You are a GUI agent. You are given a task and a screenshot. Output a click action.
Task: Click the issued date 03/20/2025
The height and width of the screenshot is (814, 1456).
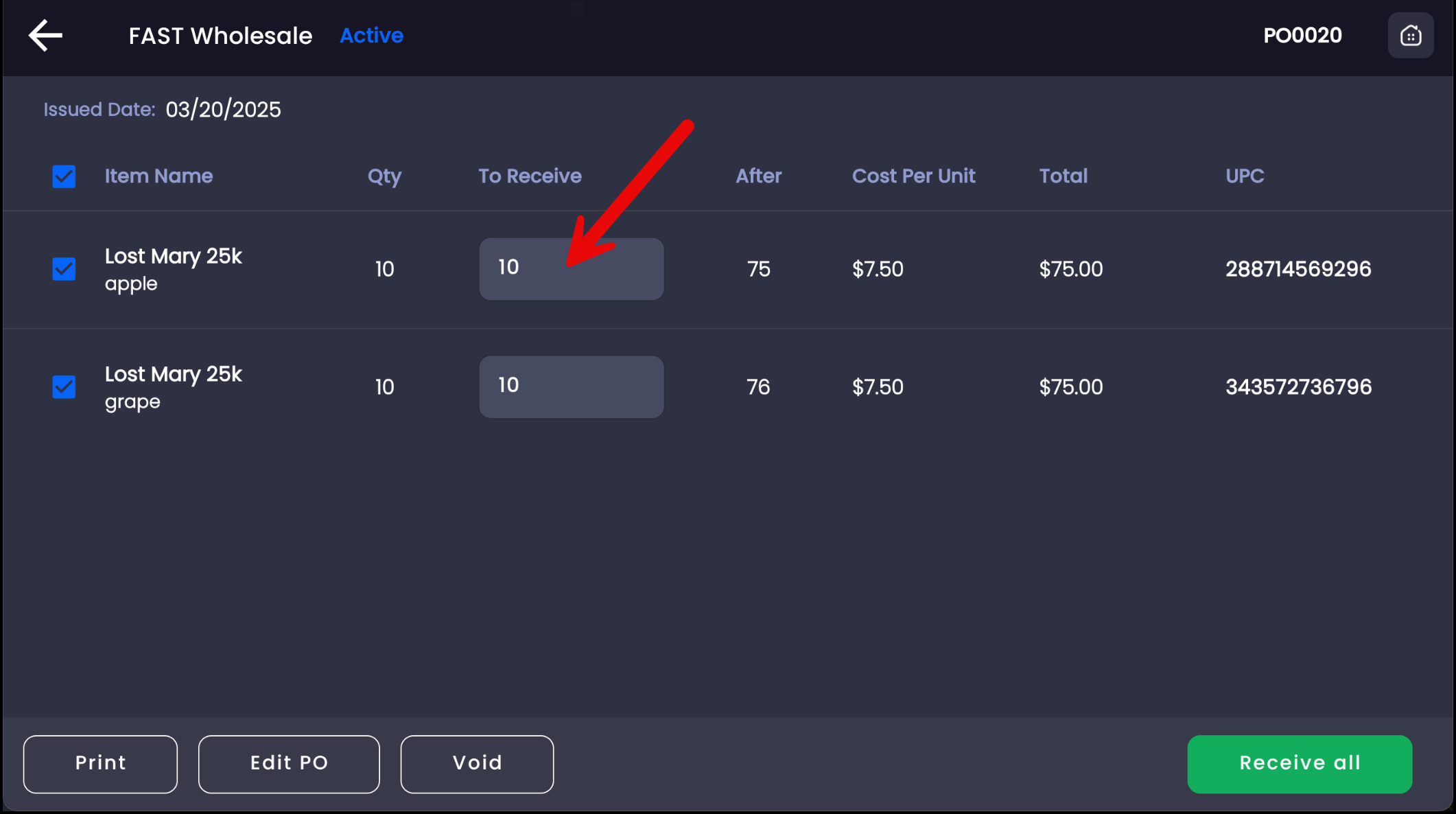pyautogui.click(x=223, y=110)
